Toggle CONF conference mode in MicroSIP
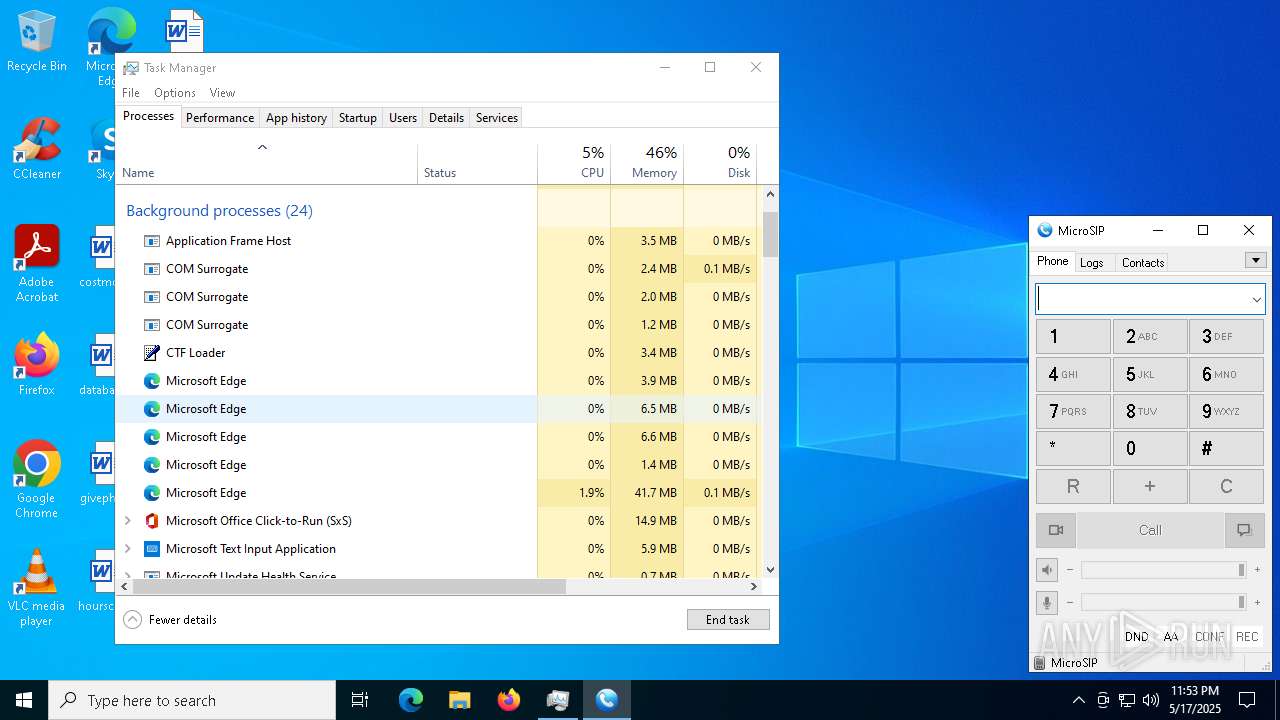 pyautogui.click(x=1209, y=637)
